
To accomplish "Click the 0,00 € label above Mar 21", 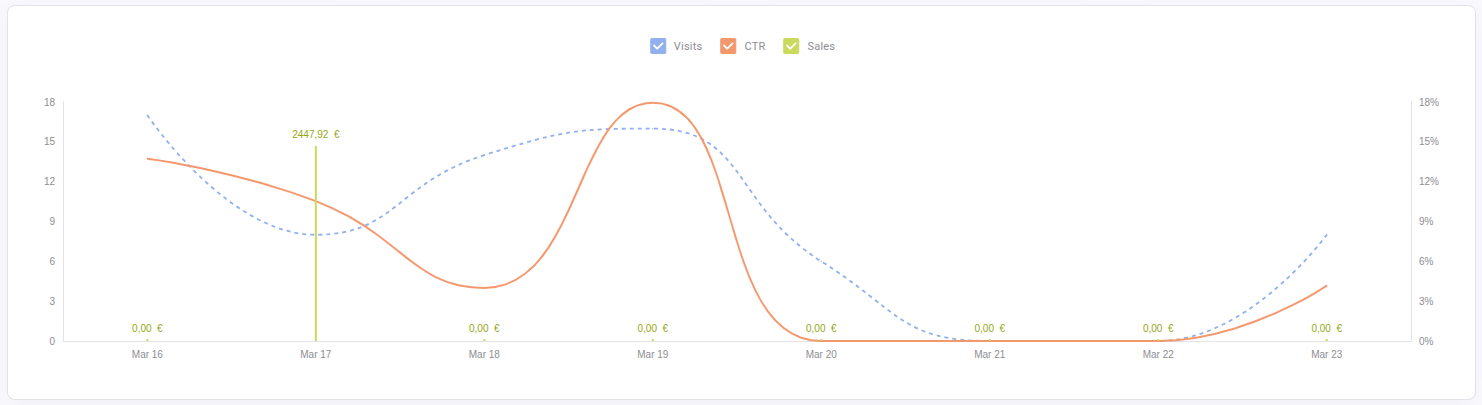I will [x=989, y=328].
